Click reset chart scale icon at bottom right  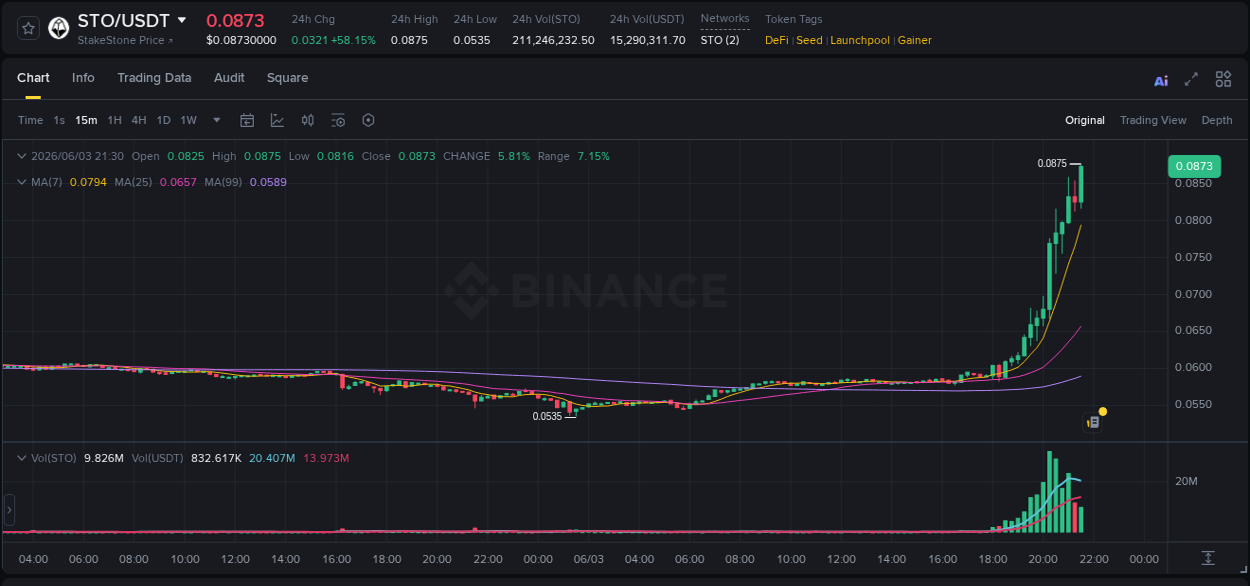1208,557
